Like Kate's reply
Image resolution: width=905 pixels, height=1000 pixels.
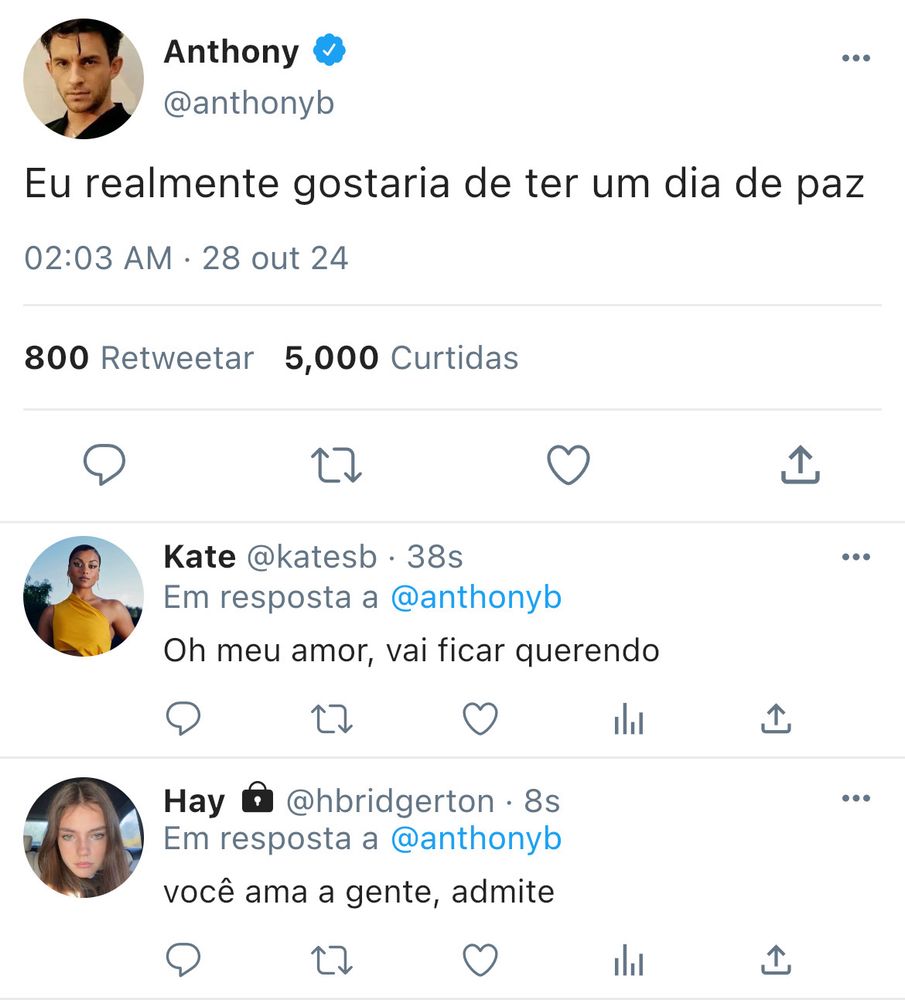(x=480, y=719)
